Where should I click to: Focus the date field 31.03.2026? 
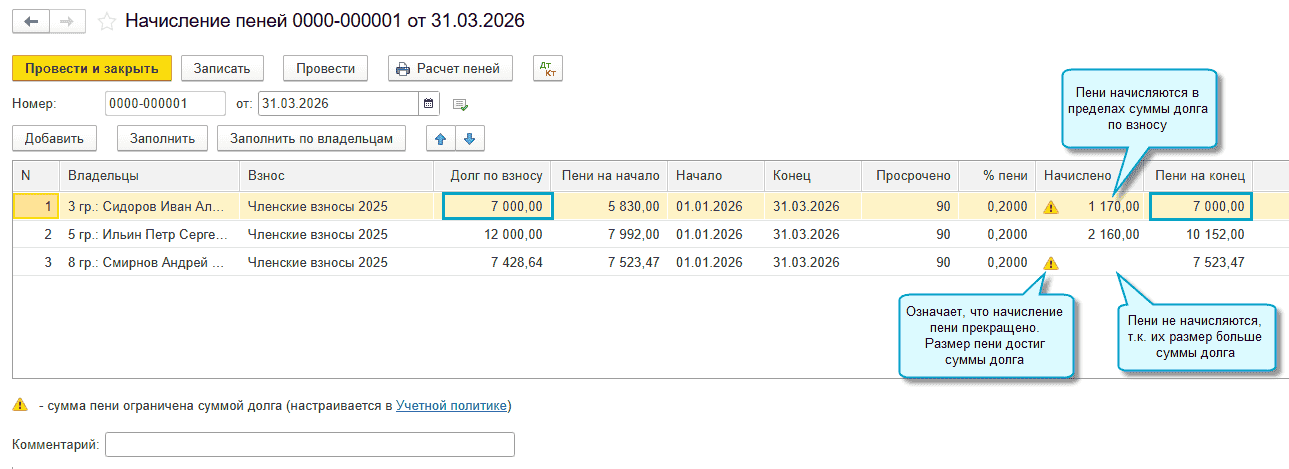tap(338, 103)
